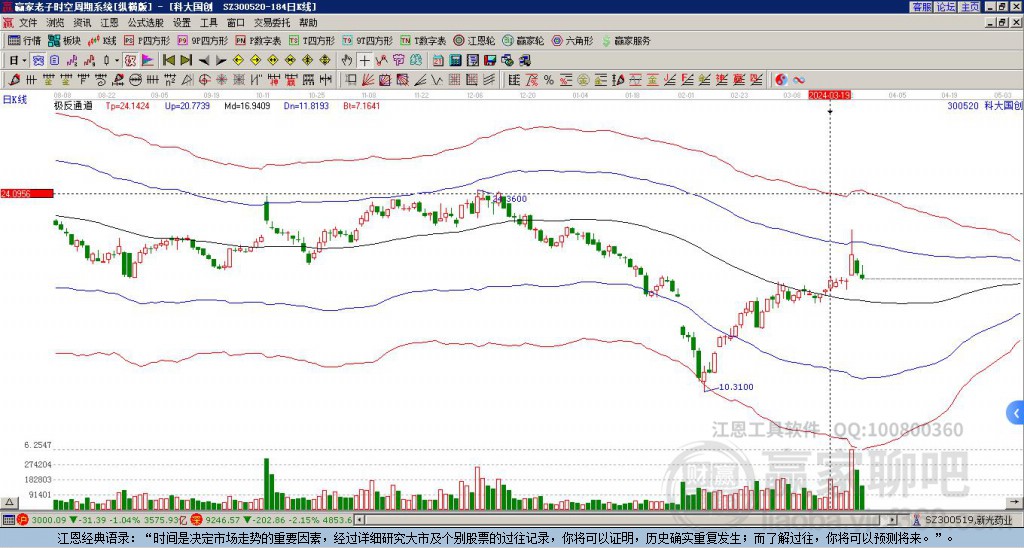This screenshot has height=548, width=1024.
Task: Open the 公式选股 menu
Action: [x=146, y=23]
